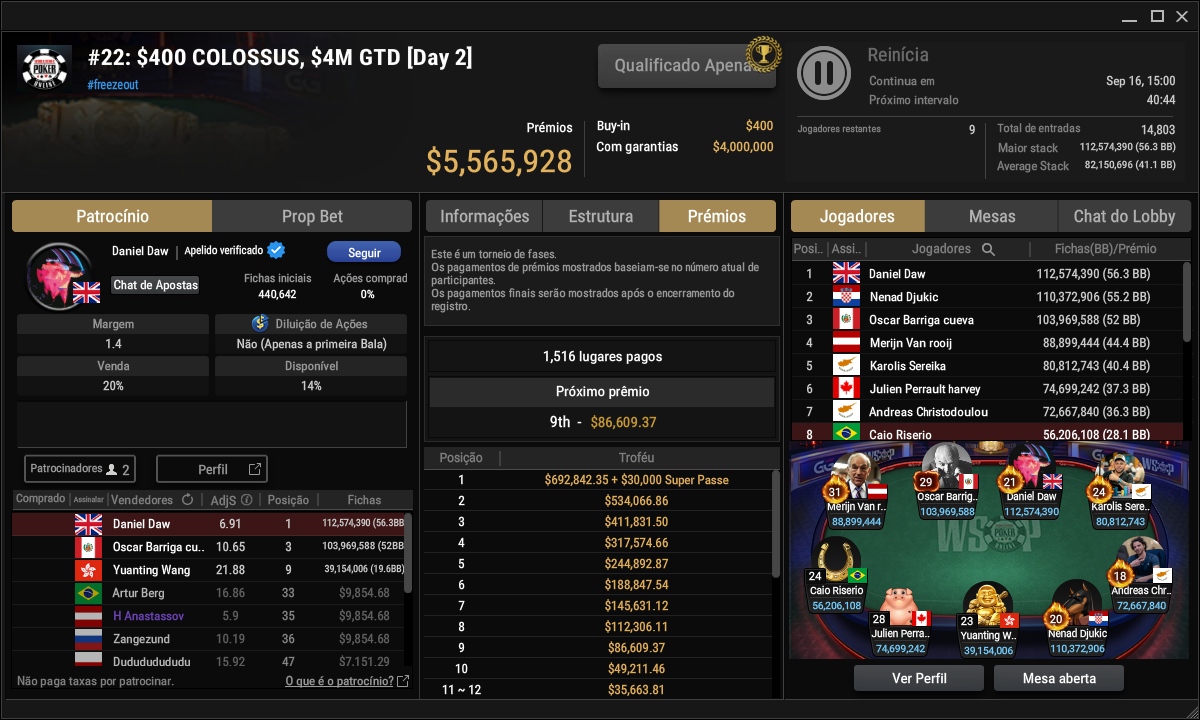Screen dimensions: 1200x720
Task: Click the prize list vertical scrollbar
Action: tap(774, 523)
